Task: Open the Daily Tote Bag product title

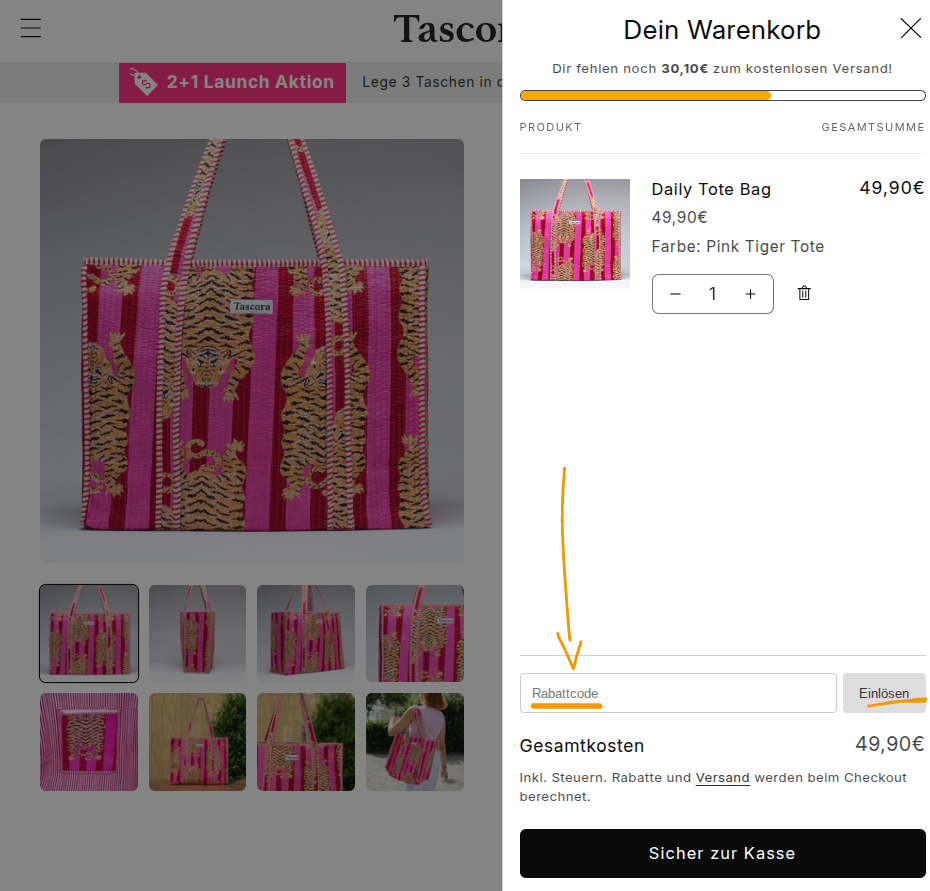Action: (710, 189)
